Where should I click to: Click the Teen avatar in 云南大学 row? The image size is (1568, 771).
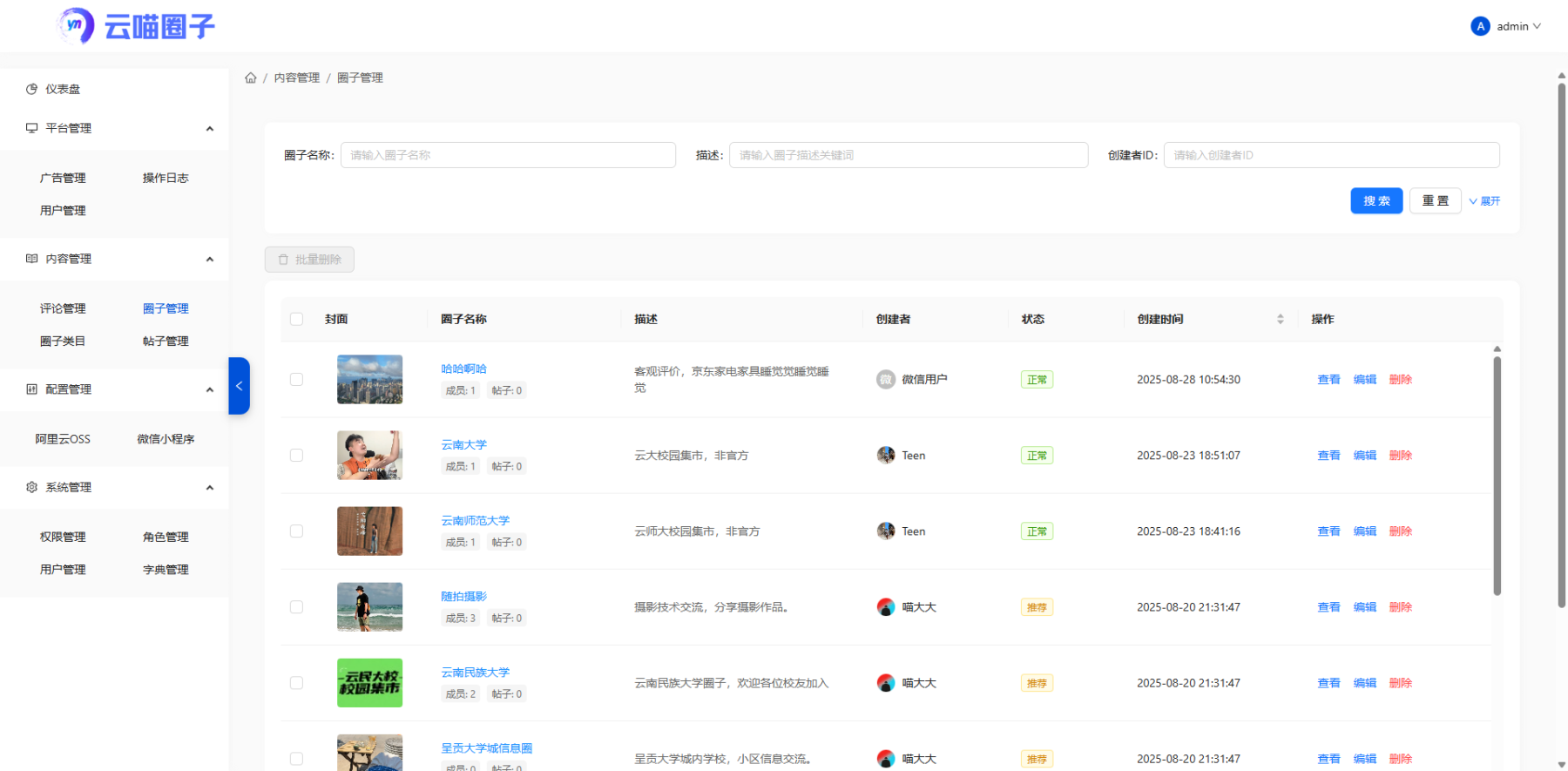click(x=886, y=456)
